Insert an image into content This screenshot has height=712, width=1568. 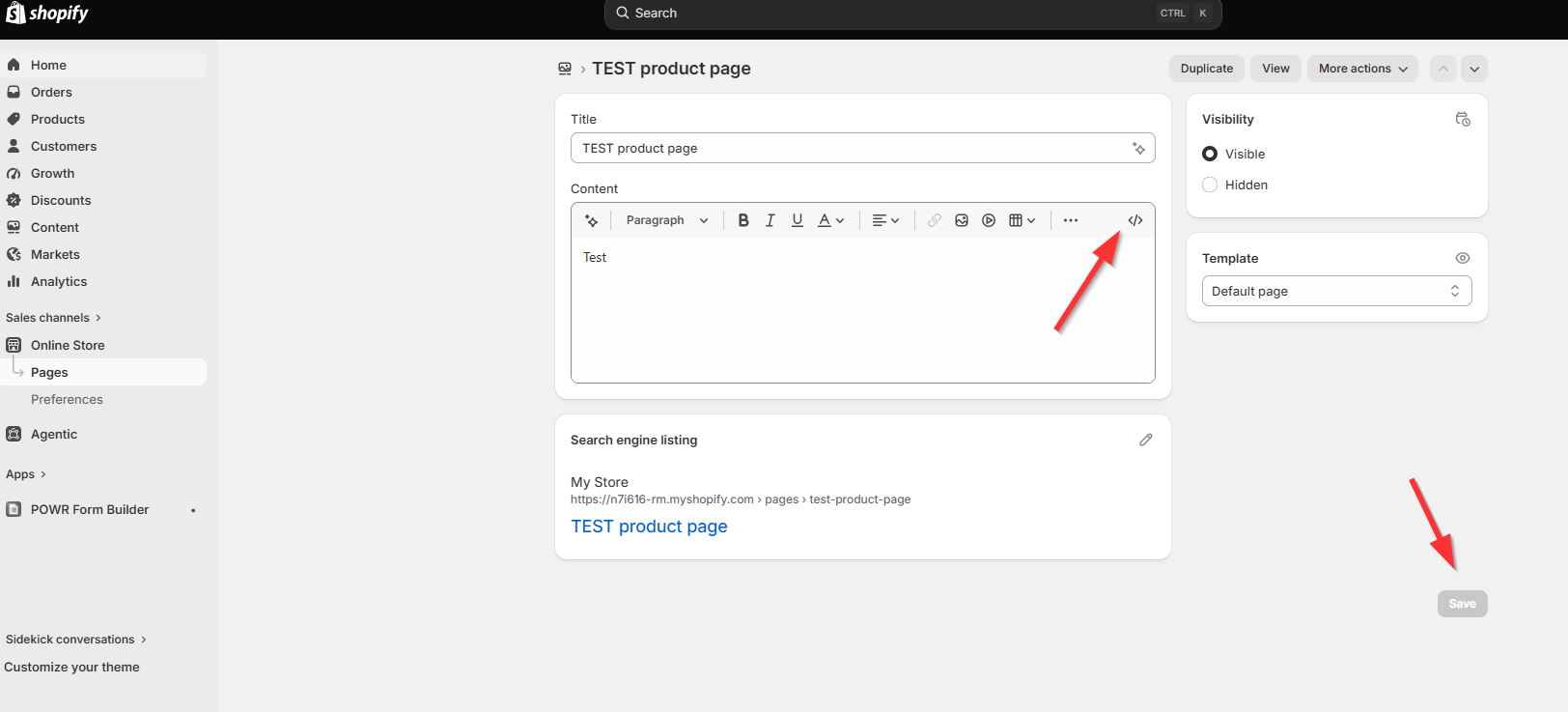tap(962, 220)
